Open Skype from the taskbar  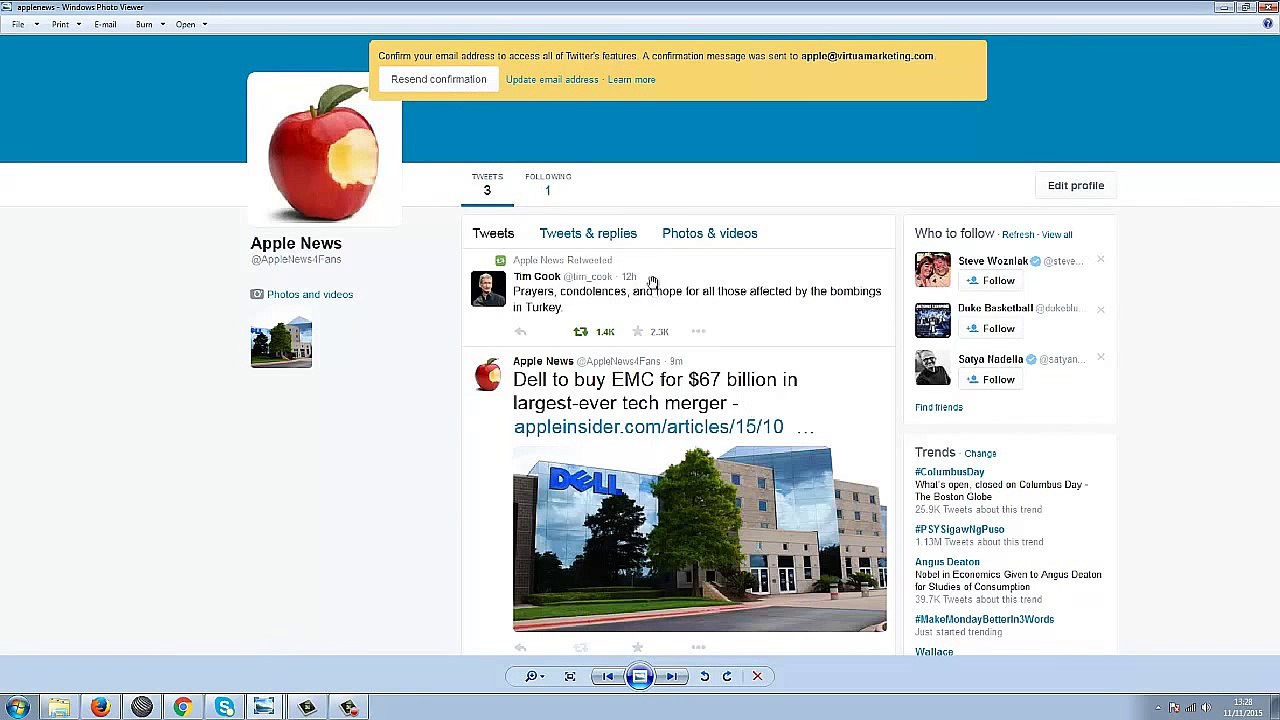coord(224,707)
